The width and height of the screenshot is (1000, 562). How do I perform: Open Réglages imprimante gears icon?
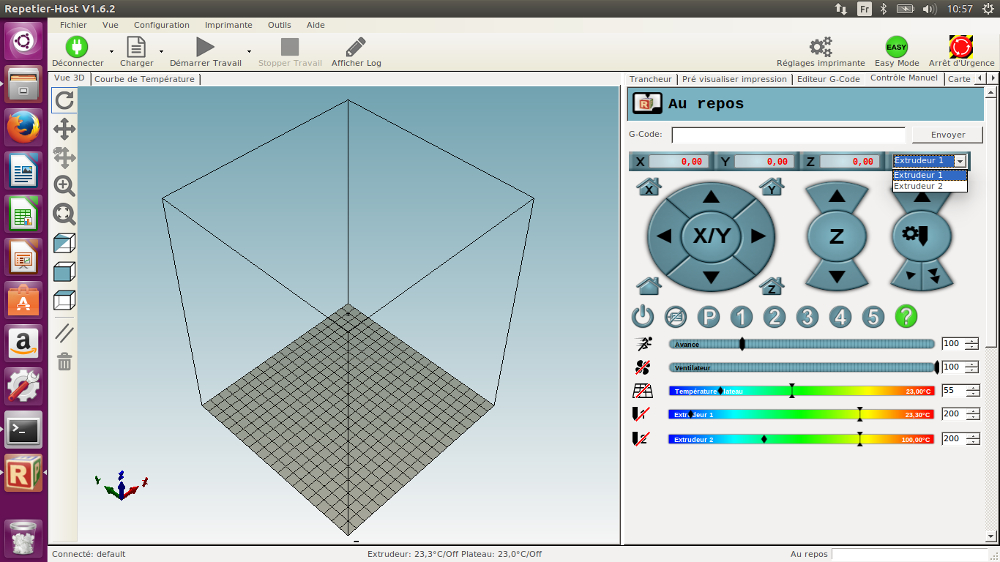point(820,47)
